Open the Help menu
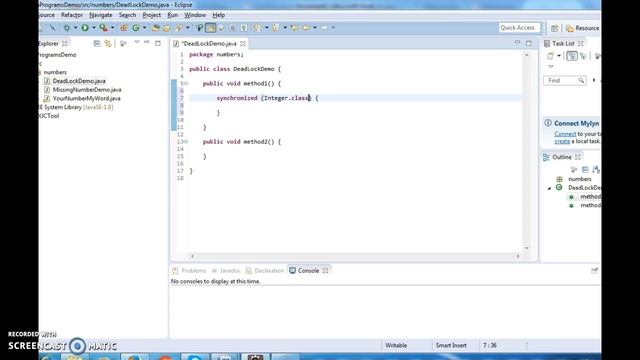 [219, 15]
